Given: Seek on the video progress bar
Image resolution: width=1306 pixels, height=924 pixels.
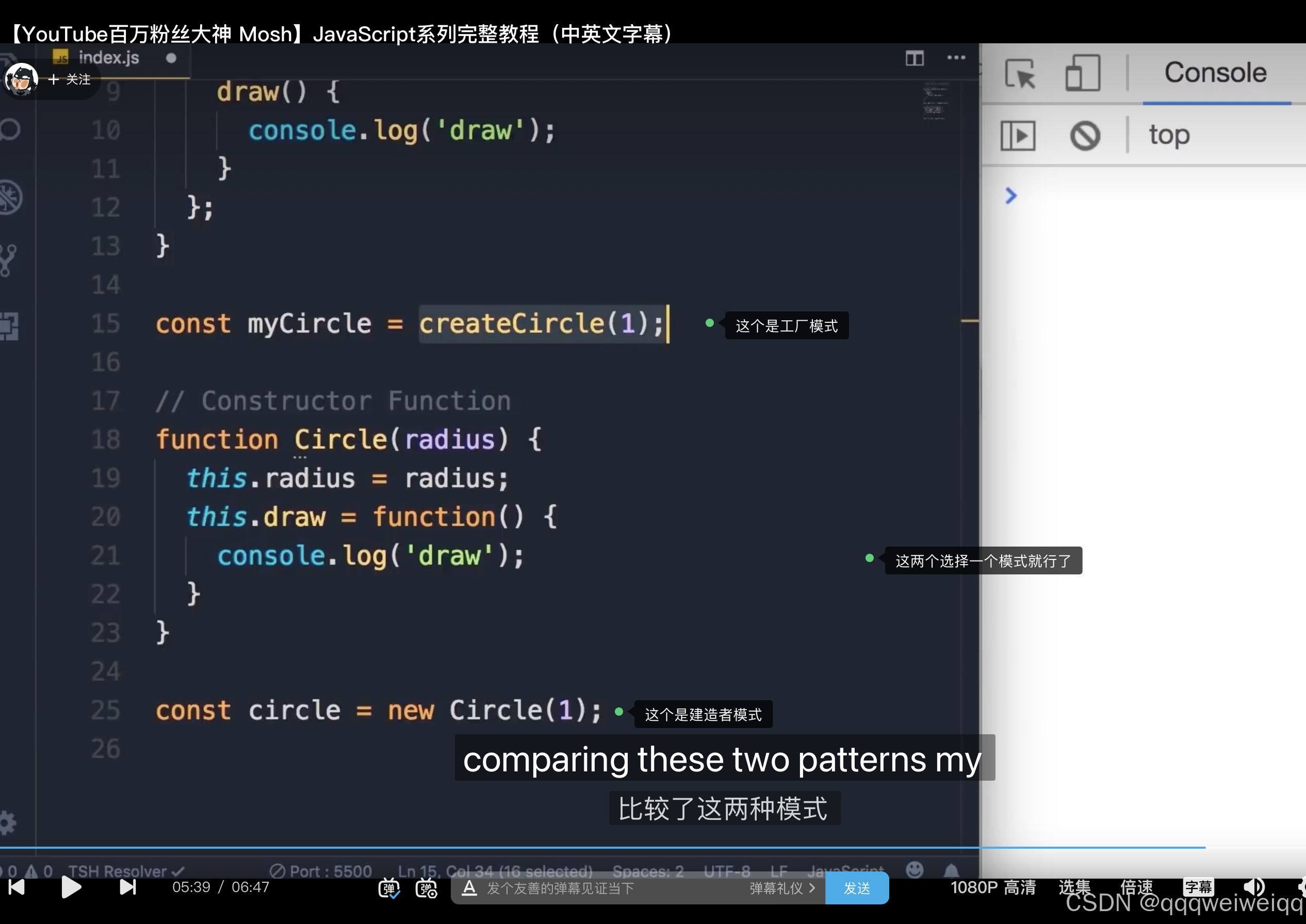Looking at the screenshot, I should (652, 848).
